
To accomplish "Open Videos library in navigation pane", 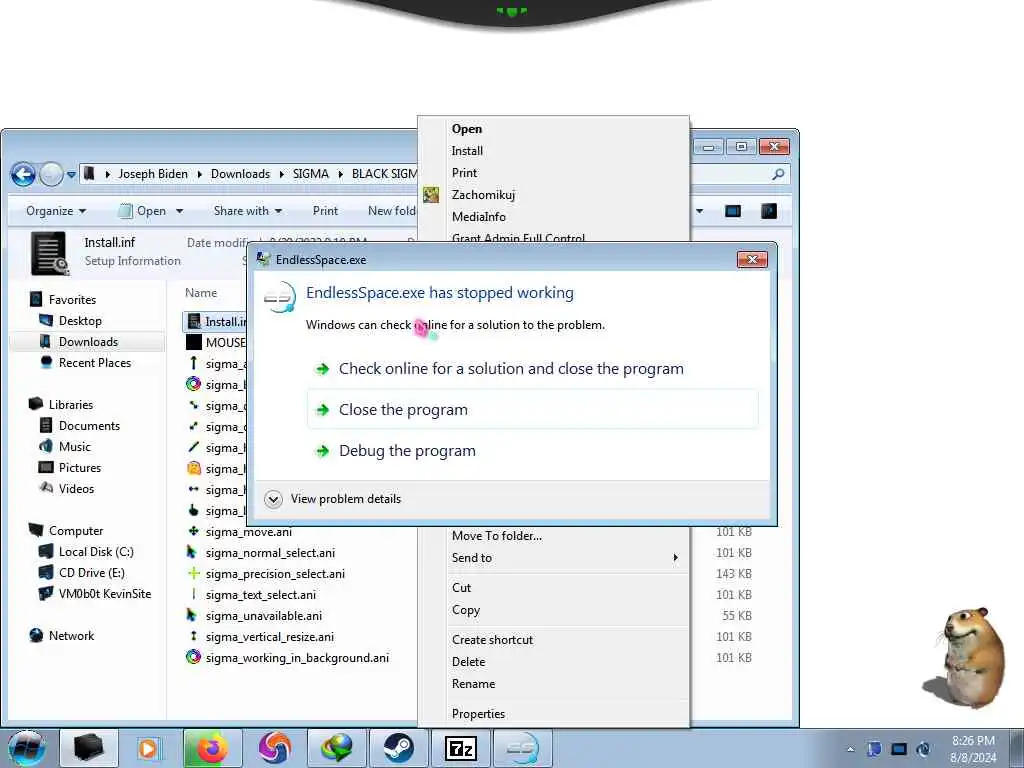I will [76, 488].
